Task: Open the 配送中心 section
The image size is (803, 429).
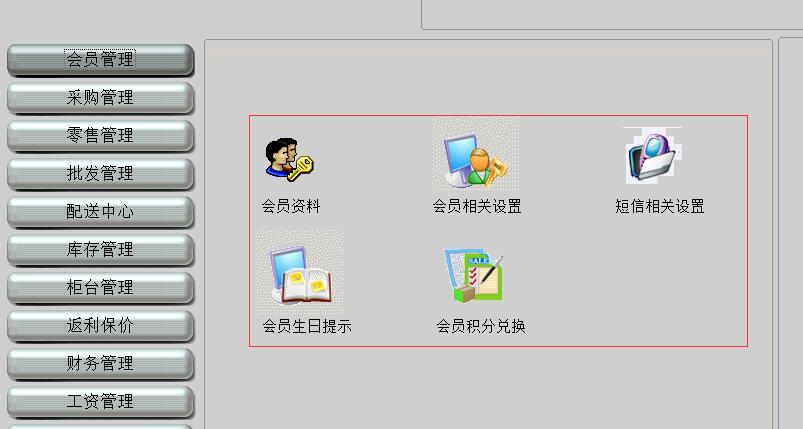Action: tap(100, 211)
